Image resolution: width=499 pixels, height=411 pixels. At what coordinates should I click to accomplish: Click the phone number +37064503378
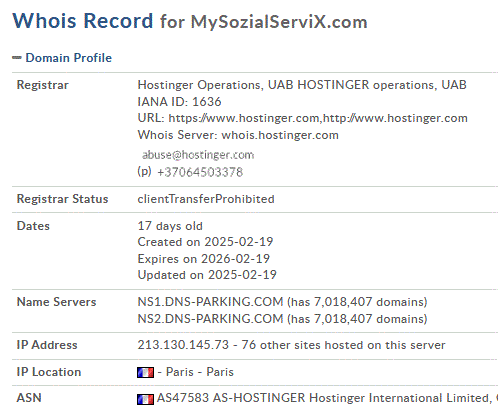coord(200,172)
